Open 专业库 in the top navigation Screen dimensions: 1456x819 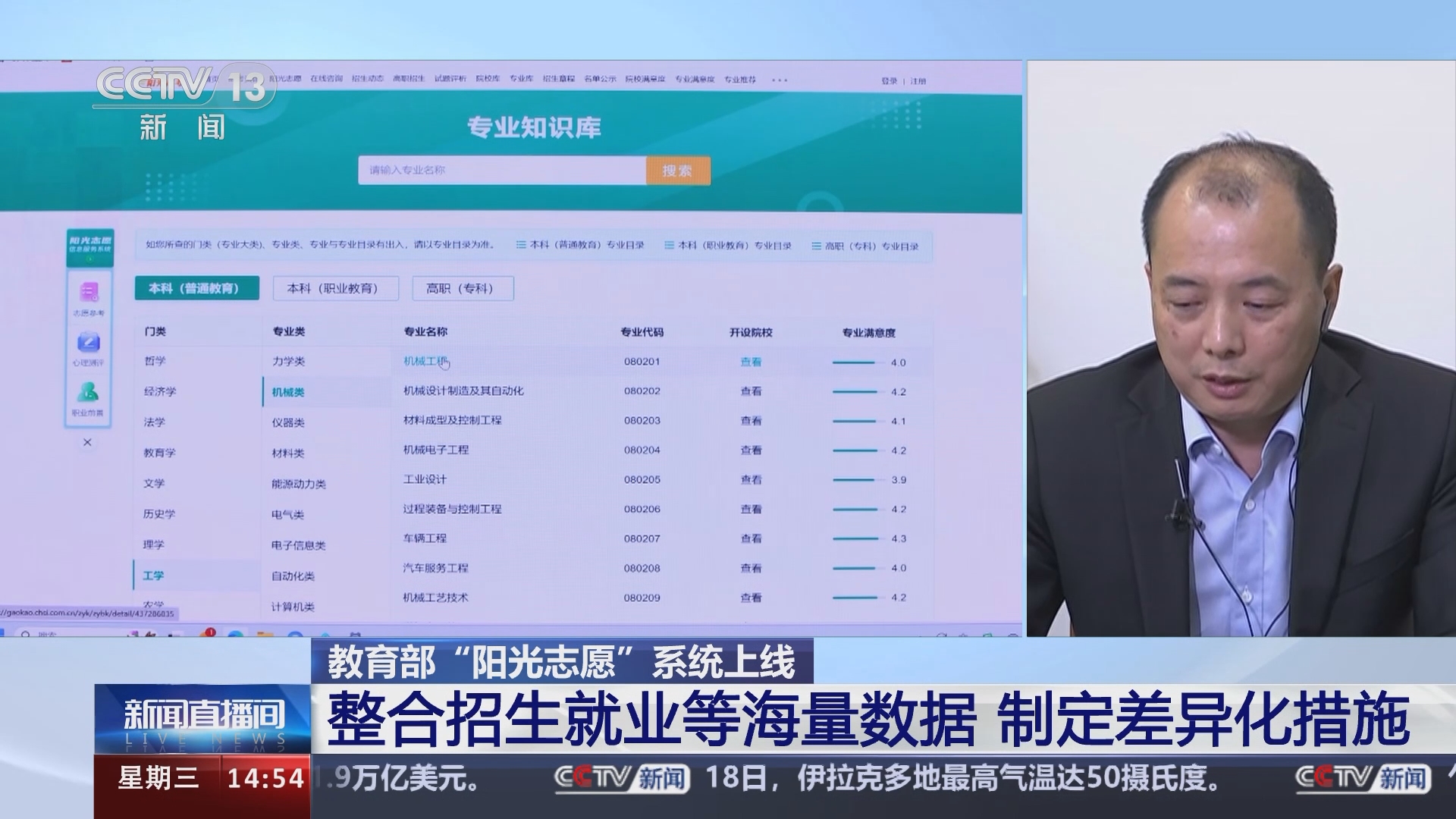pos(522,78)
